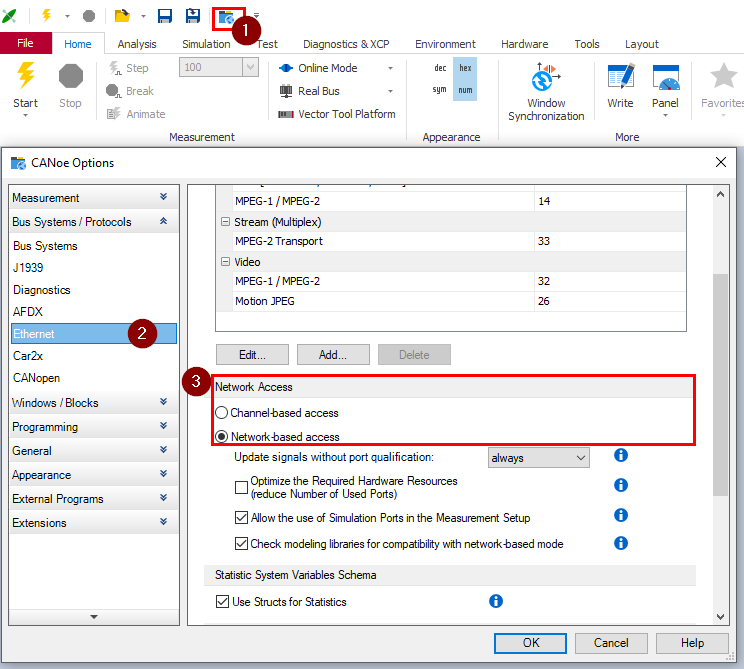The image size is (744, 669).
Task: Open CANoe Options from quick access toolbar
Action: (x=228, y=16)
